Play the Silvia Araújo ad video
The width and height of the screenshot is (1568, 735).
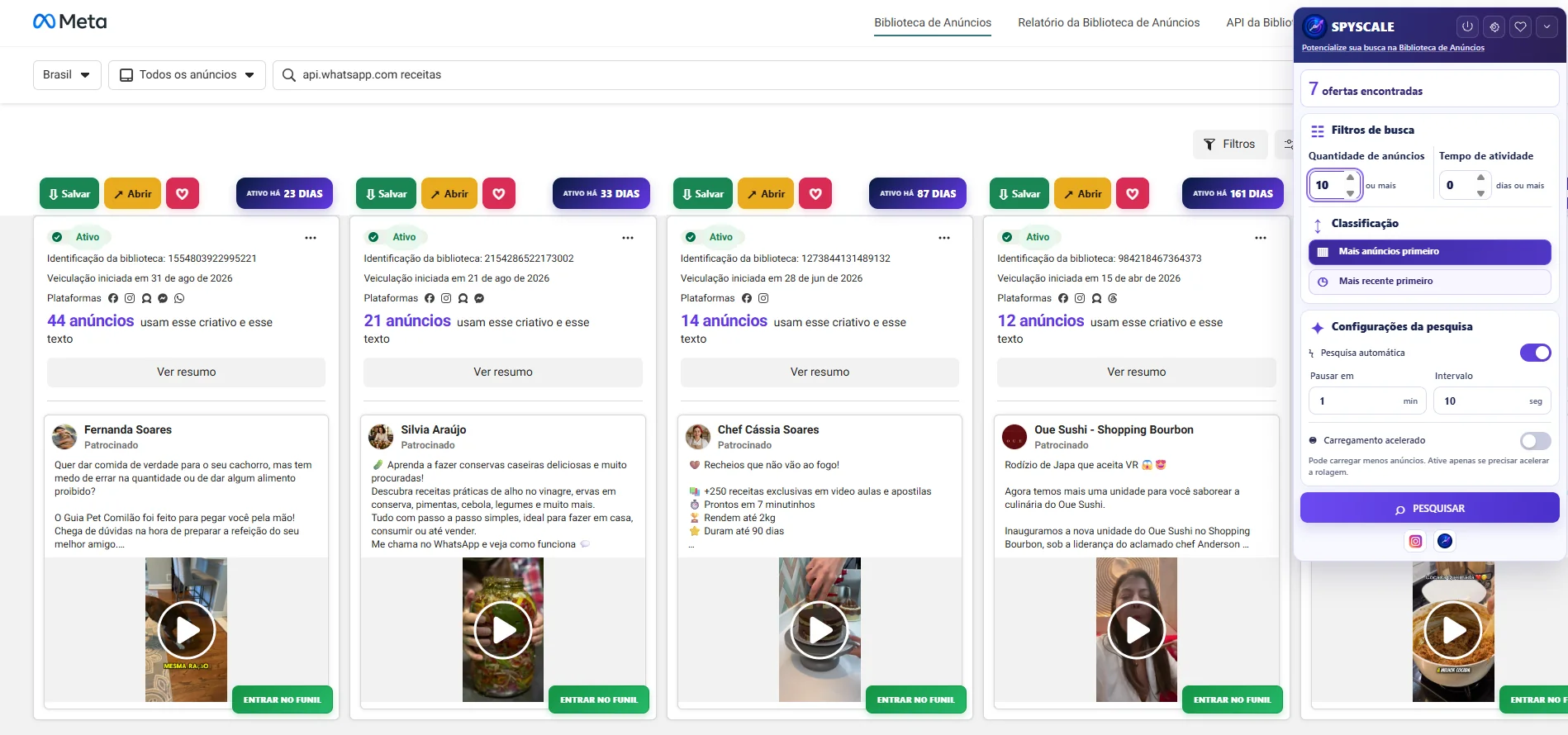(503, 630)
